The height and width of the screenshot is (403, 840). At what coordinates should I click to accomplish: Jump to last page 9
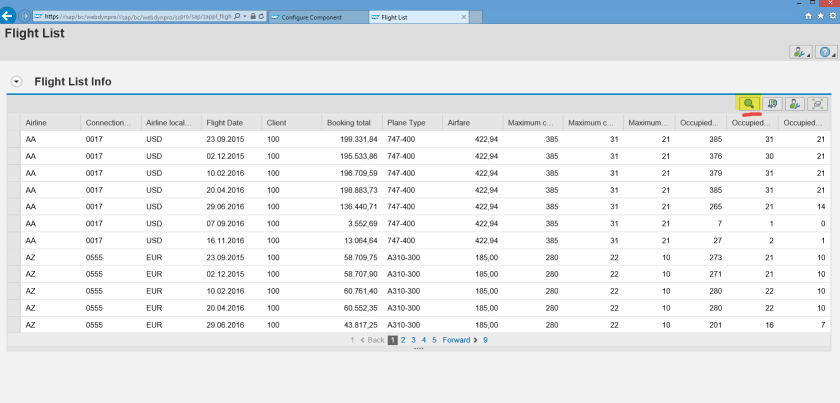point(485,340)
